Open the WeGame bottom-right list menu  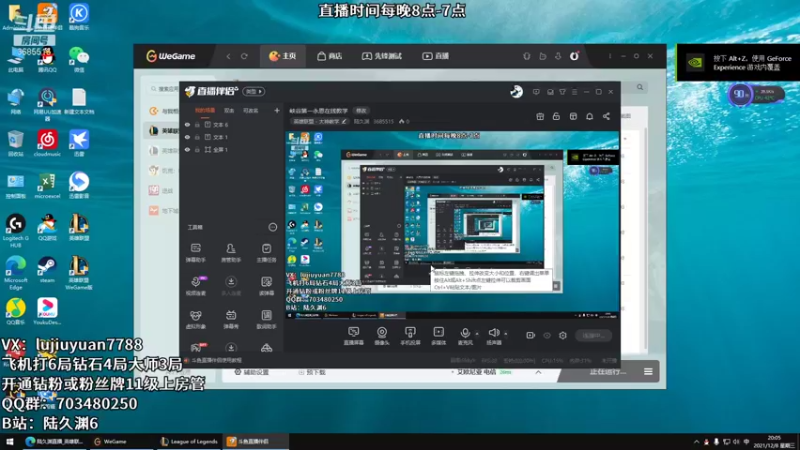[648, 371]
